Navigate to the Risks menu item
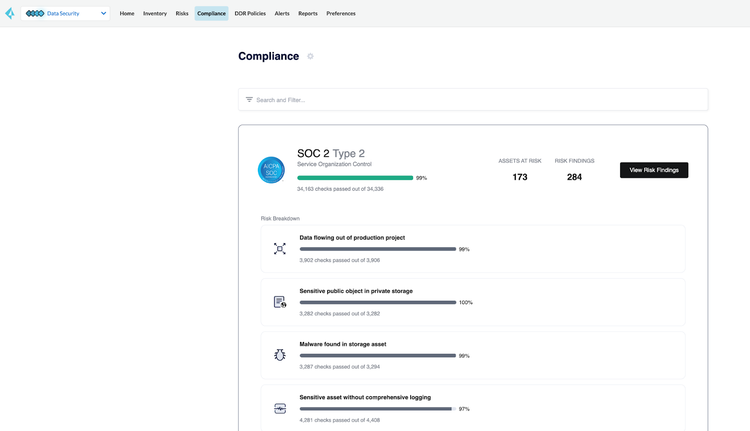750x431 pixels. point(182,13)
